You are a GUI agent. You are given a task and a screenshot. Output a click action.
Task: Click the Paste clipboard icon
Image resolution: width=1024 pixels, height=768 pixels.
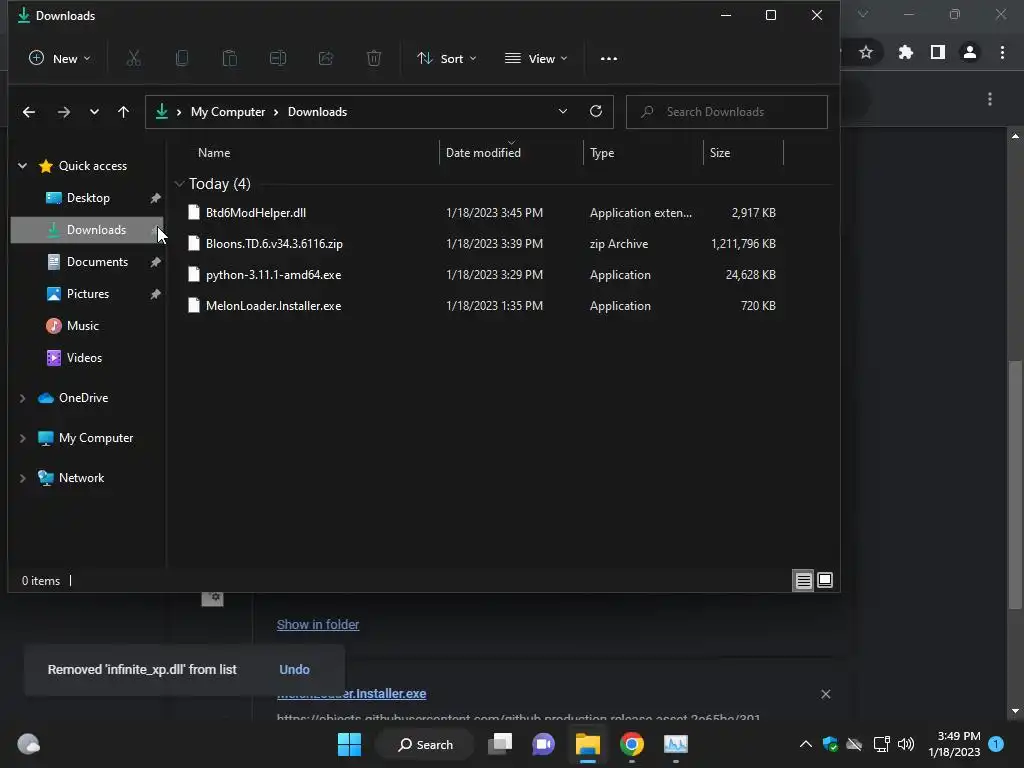[x=230, y=59]
